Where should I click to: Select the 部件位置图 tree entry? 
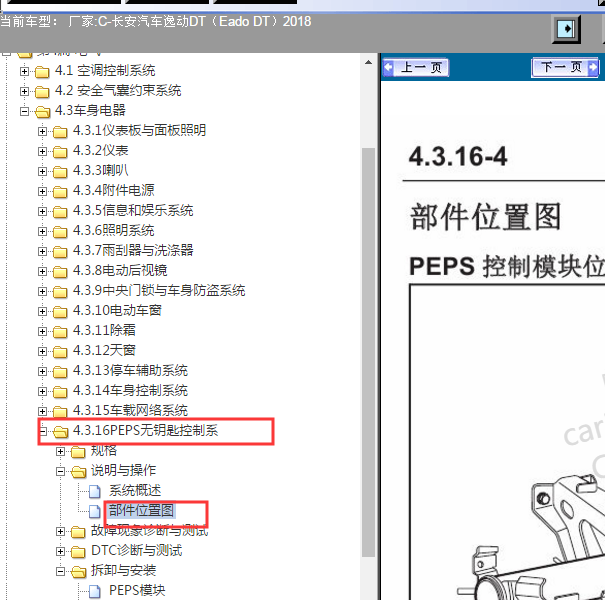pos(141,510)
